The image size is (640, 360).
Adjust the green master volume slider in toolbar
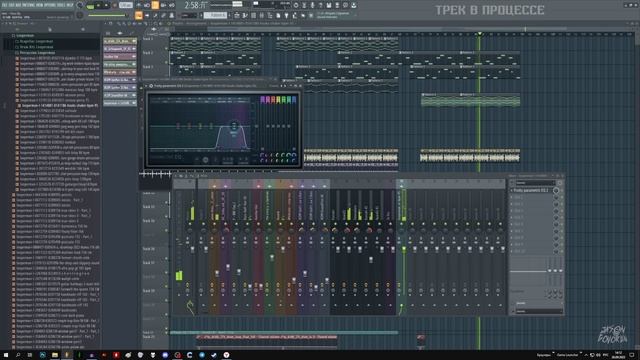coord(107,16)
